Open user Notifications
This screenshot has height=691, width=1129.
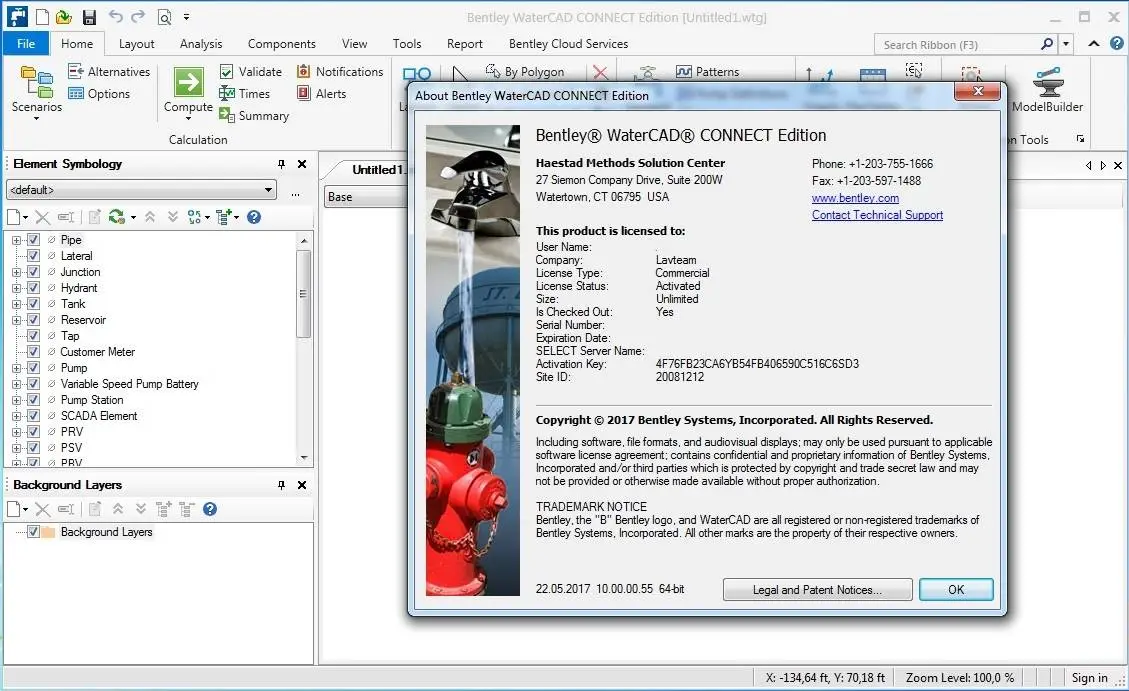[340, 71]
